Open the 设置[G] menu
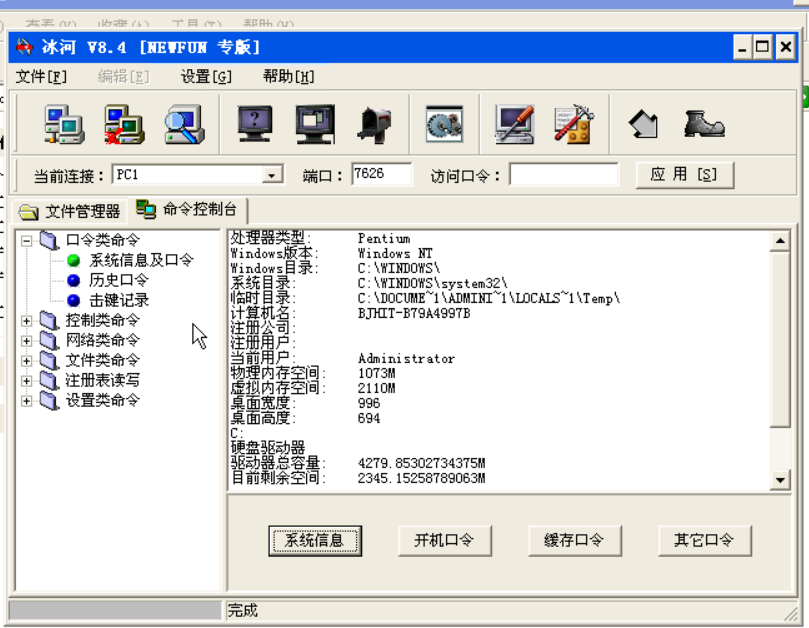Viewport: 809px width, 628px height. 206,77
